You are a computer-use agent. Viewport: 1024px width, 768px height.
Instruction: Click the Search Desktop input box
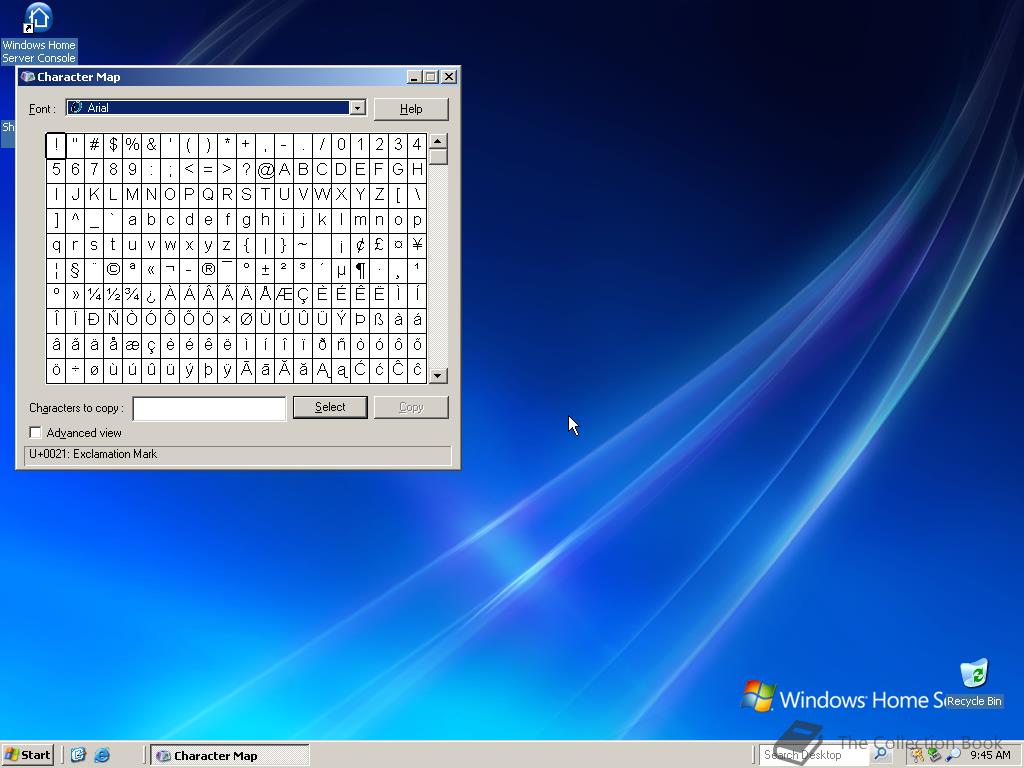click(813, 755)
